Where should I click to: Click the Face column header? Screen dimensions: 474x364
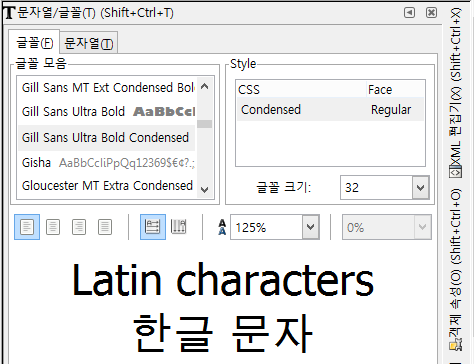(x=395, y=89)
